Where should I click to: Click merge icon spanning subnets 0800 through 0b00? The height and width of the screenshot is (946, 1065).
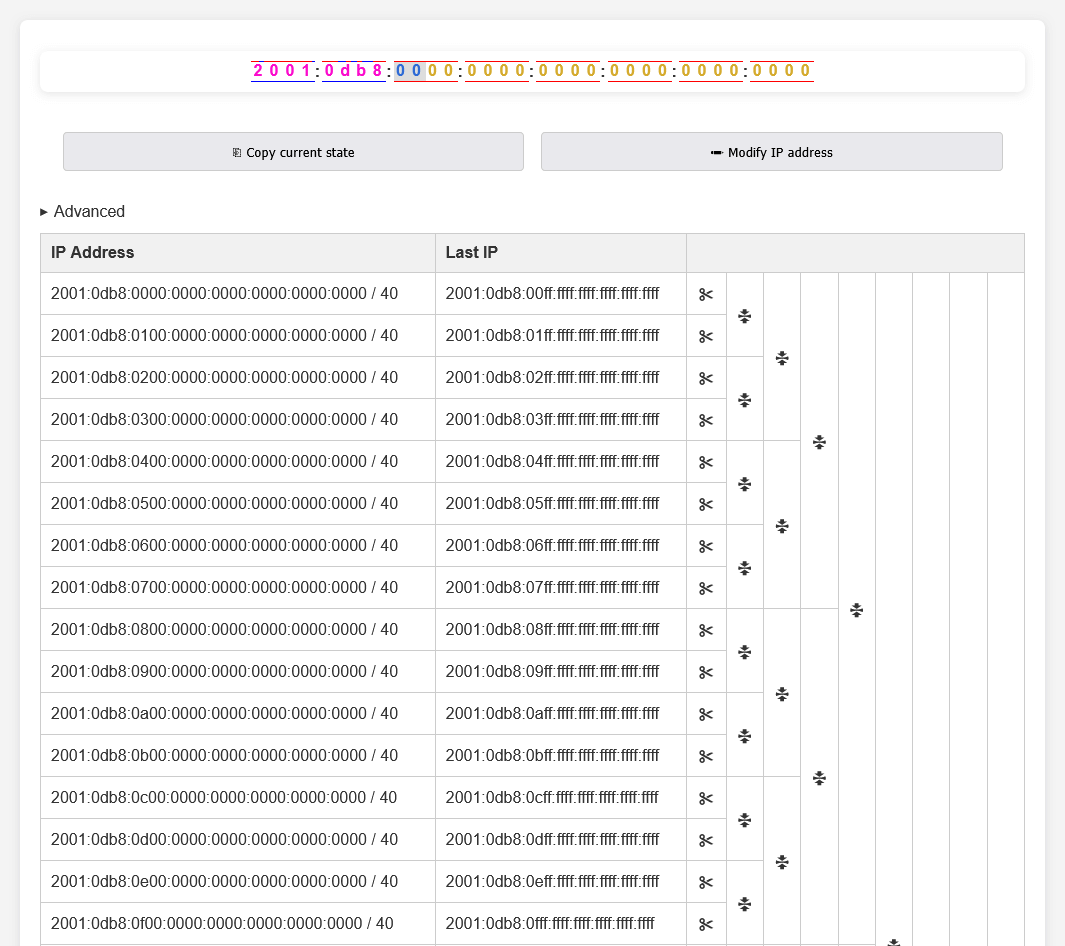pyautogui.click(x=782, y=694)
